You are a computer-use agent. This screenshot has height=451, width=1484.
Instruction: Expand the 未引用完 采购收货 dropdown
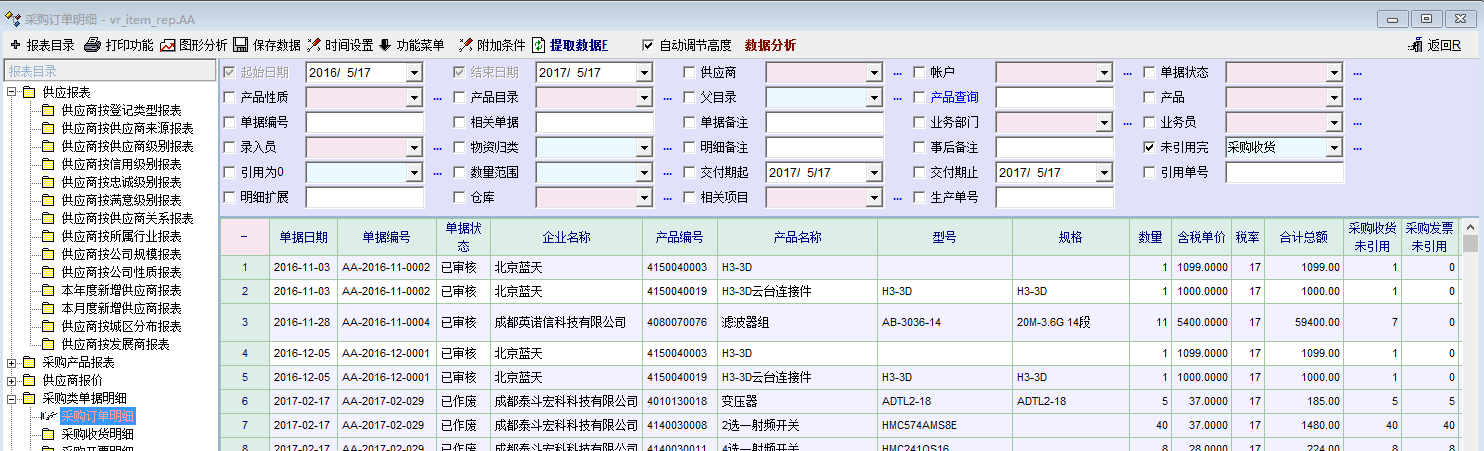[1334, 147]
